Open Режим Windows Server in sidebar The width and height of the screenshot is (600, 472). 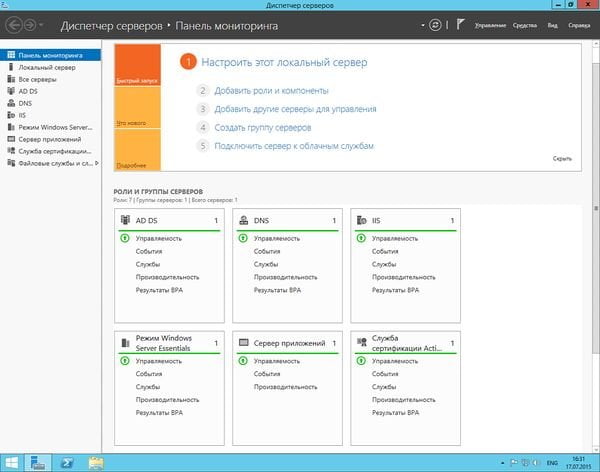(51, 127)
